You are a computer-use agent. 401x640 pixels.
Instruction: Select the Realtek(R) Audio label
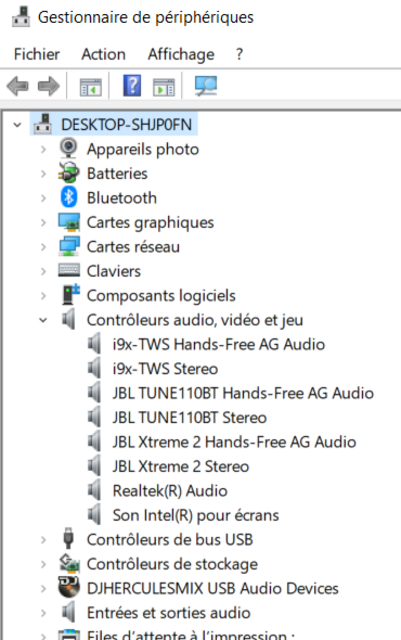tap(170, 491)
